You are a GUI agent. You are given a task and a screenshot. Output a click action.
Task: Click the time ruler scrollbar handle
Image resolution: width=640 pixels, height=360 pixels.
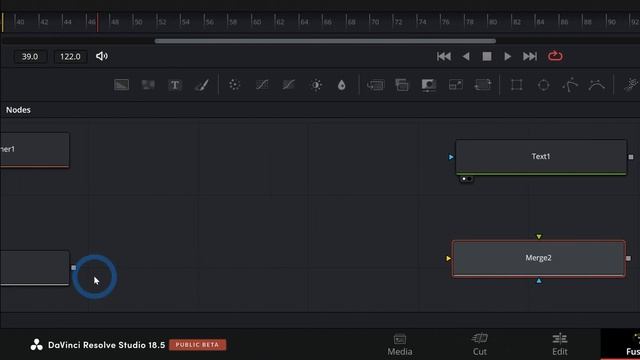click(325, 41)
